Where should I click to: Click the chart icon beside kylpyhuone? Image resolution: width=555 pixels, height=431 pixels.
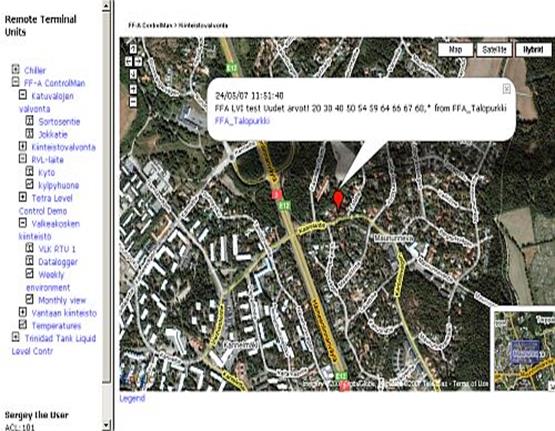tap(30, 184)
